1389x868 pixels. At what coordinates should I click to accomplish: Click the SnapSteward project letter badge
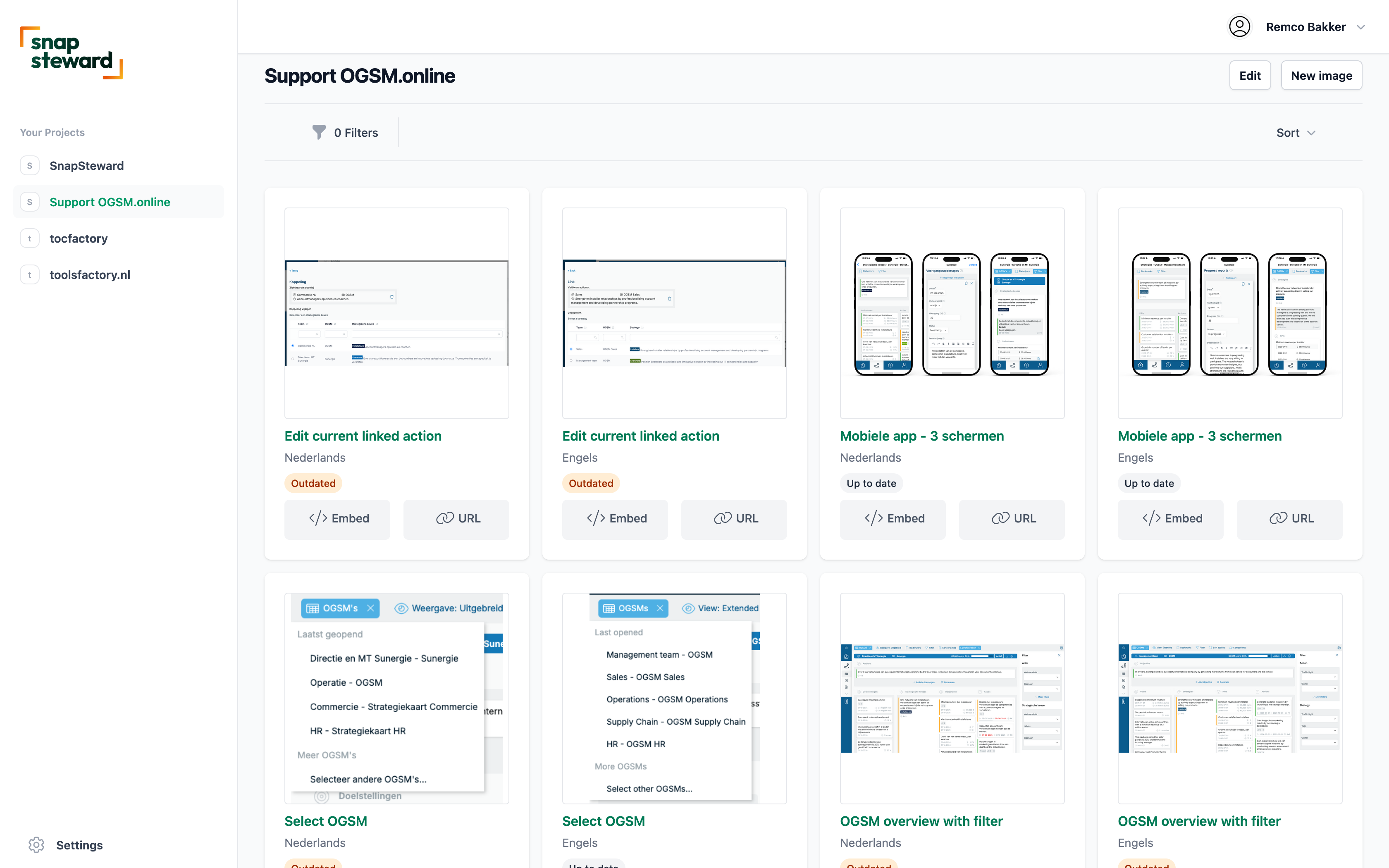click(30, 166)
